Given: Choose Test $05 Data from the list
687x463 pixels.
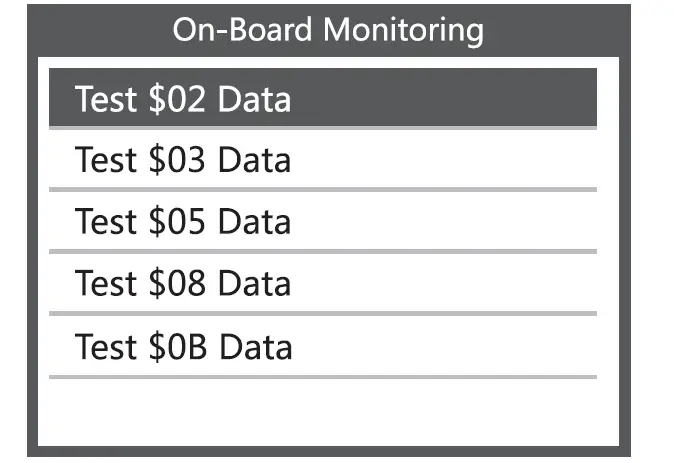Looking at the screenshot, I should [322, 221].
